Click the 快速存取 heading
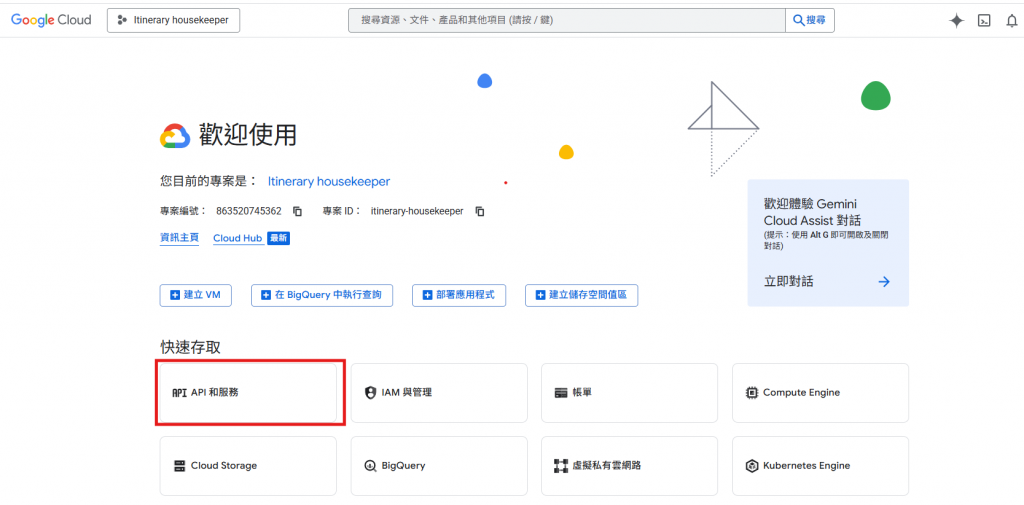Viewport: 1024px width, 505px height. coord(191,348)
